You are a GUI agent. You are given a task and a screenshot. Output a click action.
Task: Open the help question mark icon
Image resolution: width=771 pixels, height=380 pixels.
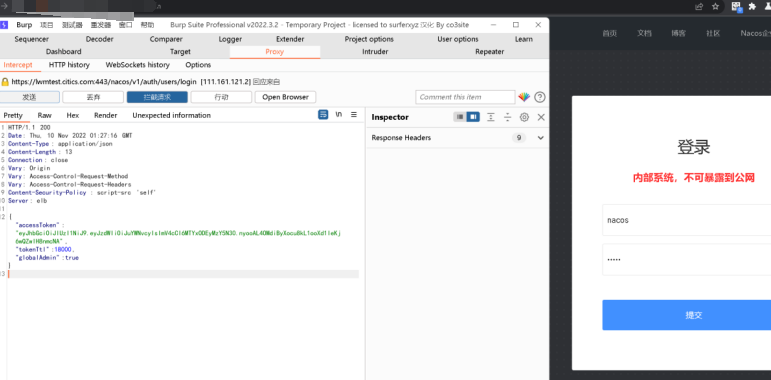540,97
